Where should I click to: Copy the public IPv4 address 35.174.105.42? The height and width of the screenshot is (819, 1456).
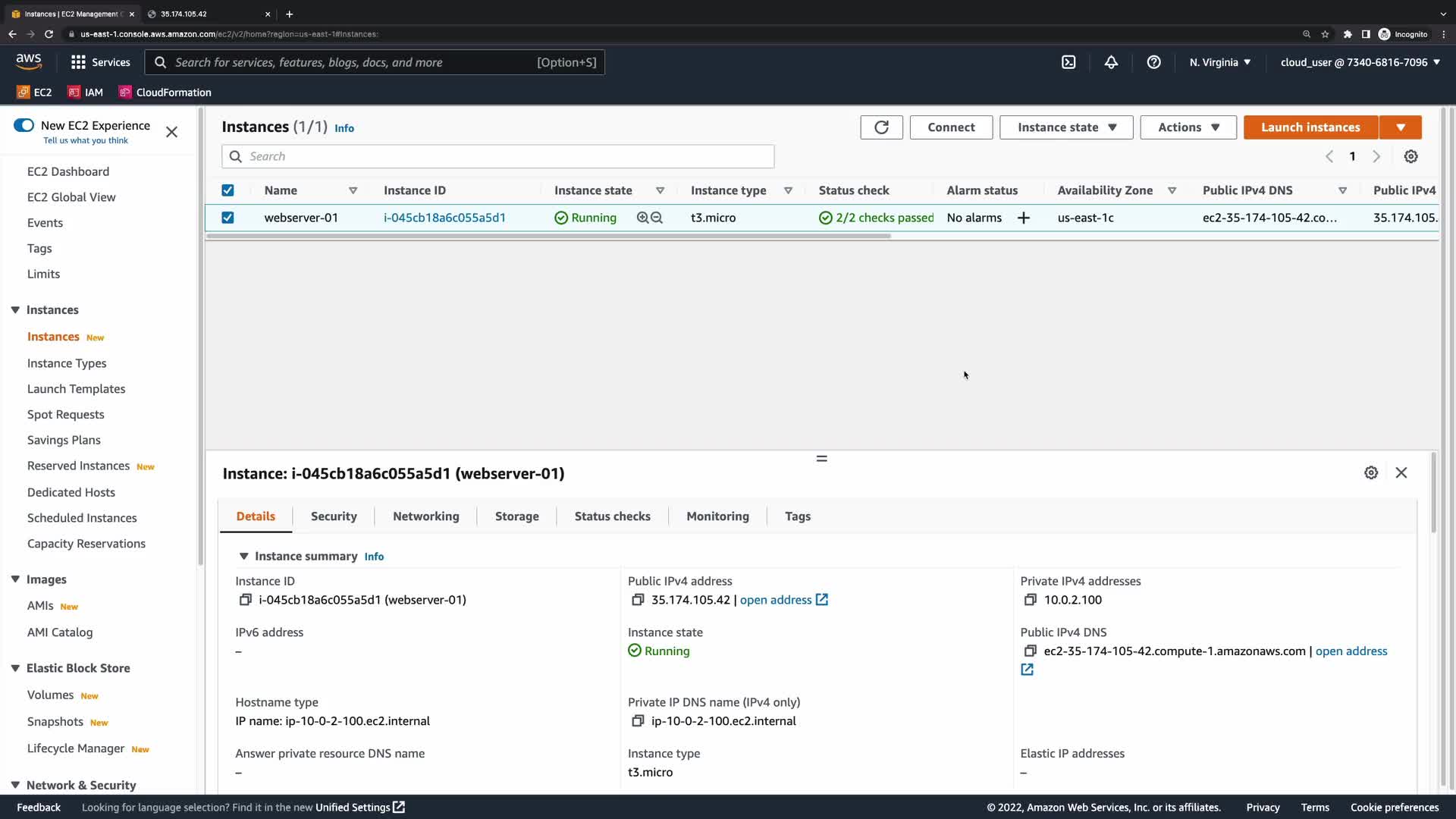click(x=638, y=600)
